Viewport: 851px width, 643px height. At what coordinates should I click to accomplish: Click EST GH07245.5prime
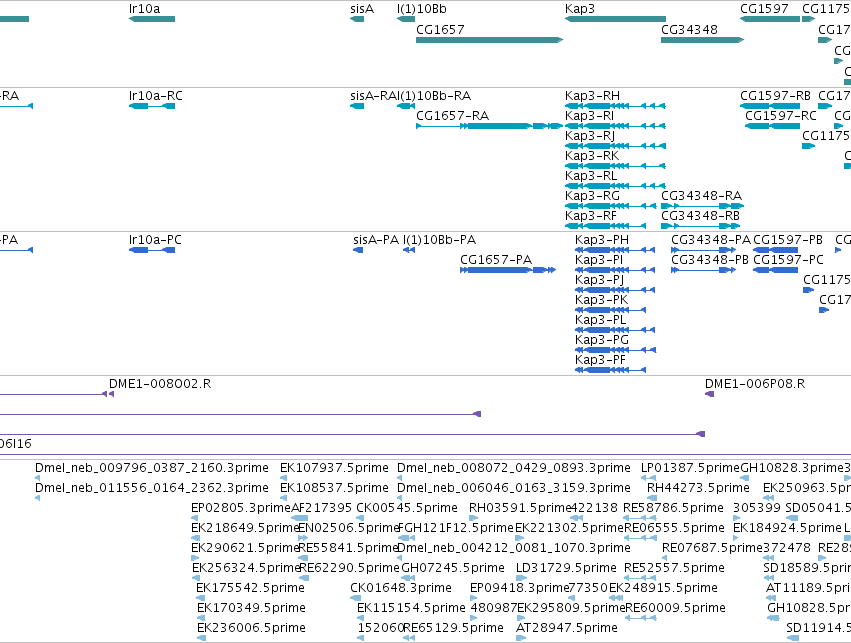[x=407, y=578]
